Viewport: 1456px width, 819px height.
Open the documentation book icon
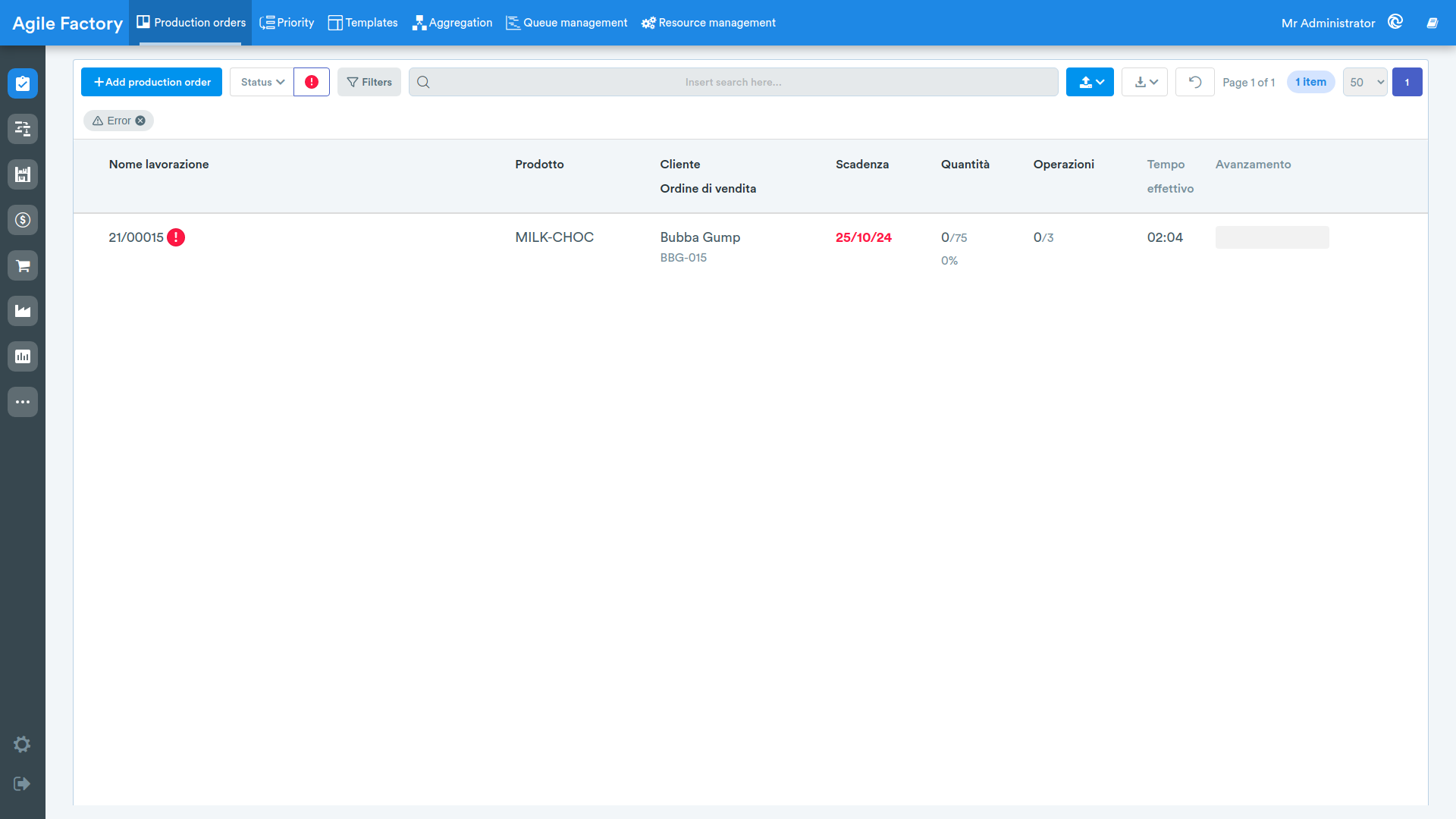(x=1432, y=23)
